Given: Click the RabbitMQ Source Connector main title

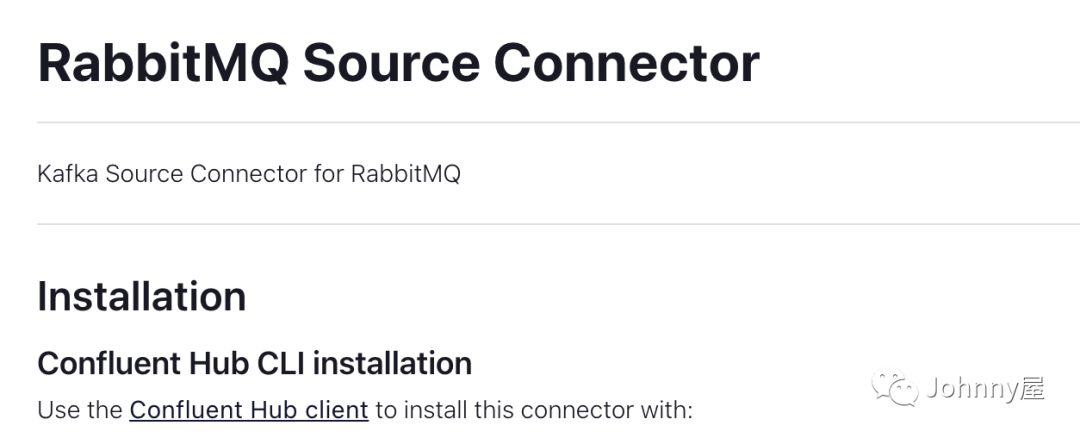Looking at the screenshot, I should click(x=398, y=62).
